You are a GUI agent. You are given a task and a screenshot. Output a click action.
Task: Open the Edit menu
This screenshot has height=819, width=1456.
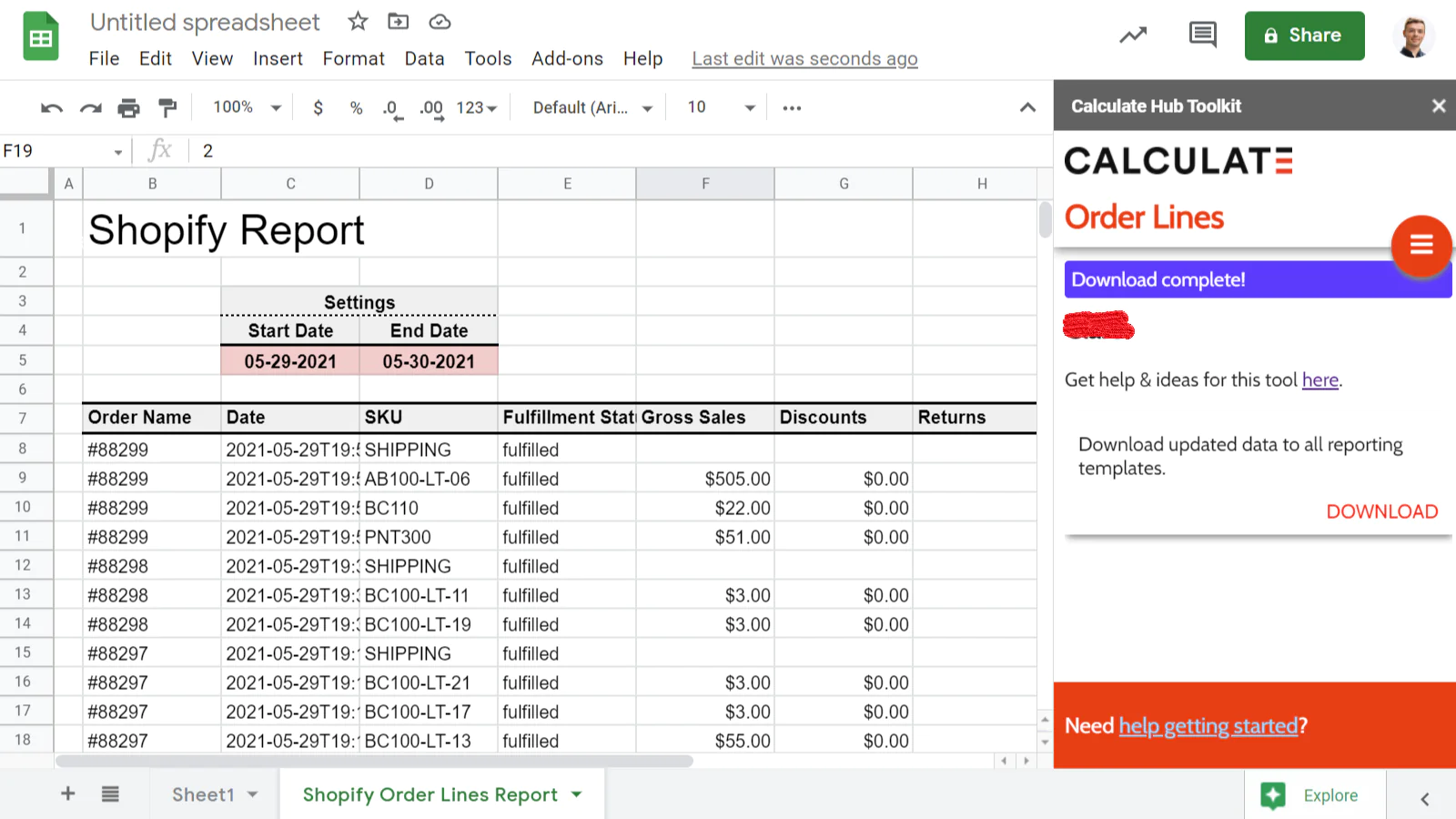(156, 58)
